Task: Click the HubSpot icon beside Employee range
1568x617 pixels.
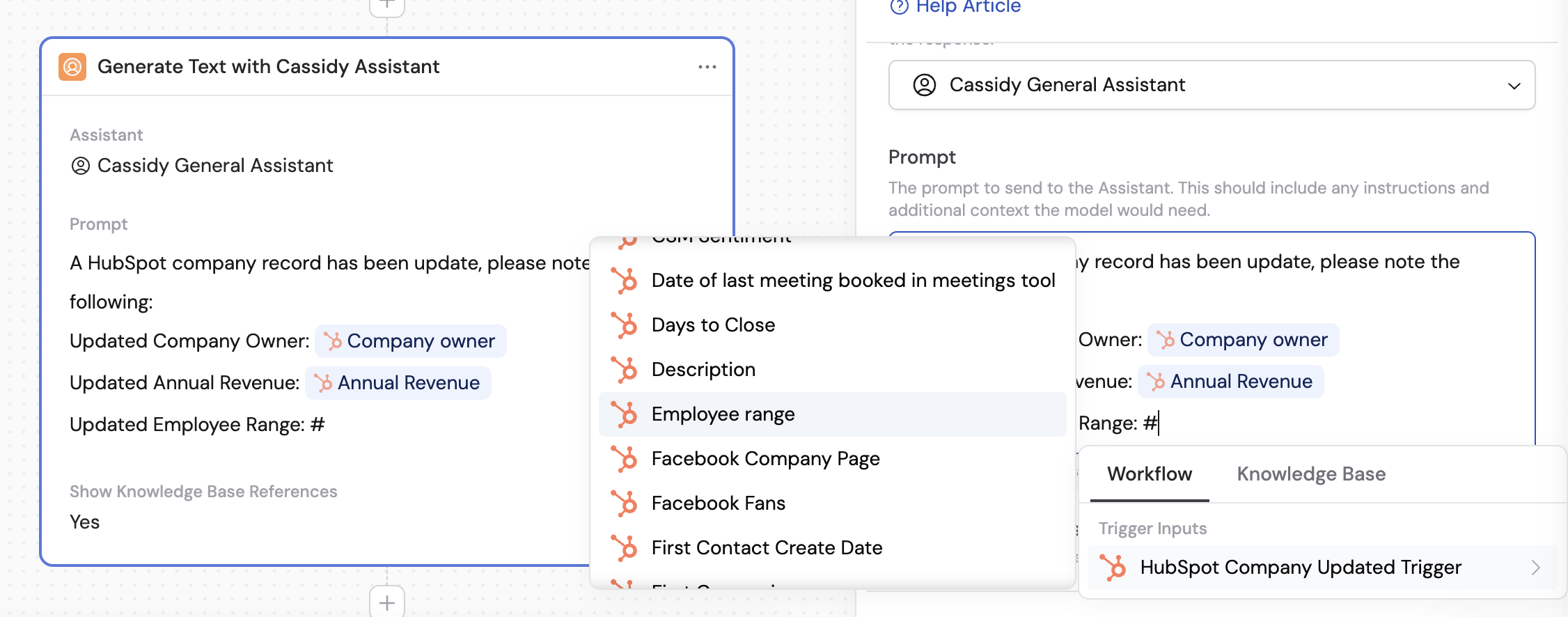Action: [625, 414]
